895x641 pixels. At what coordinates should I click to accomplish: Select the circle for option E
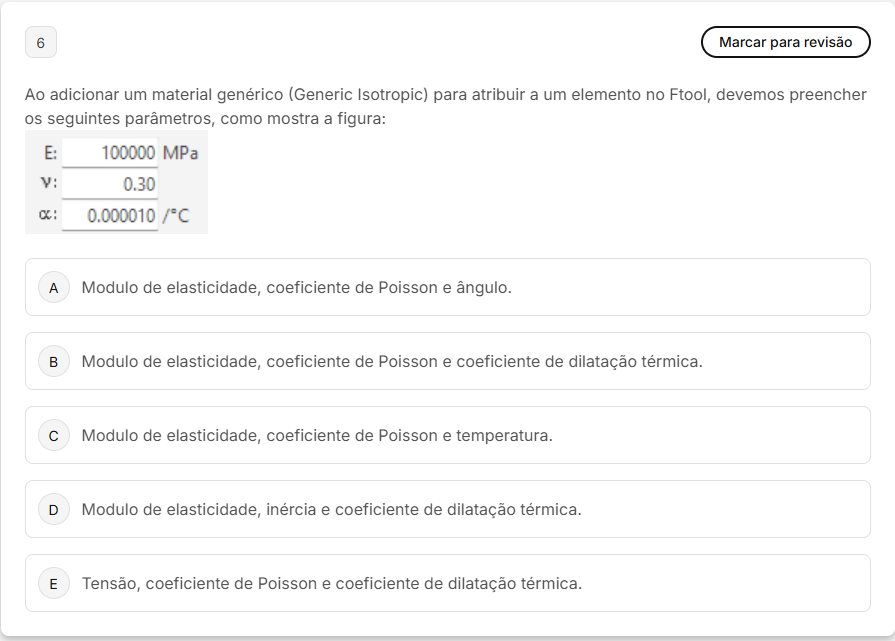54,583
